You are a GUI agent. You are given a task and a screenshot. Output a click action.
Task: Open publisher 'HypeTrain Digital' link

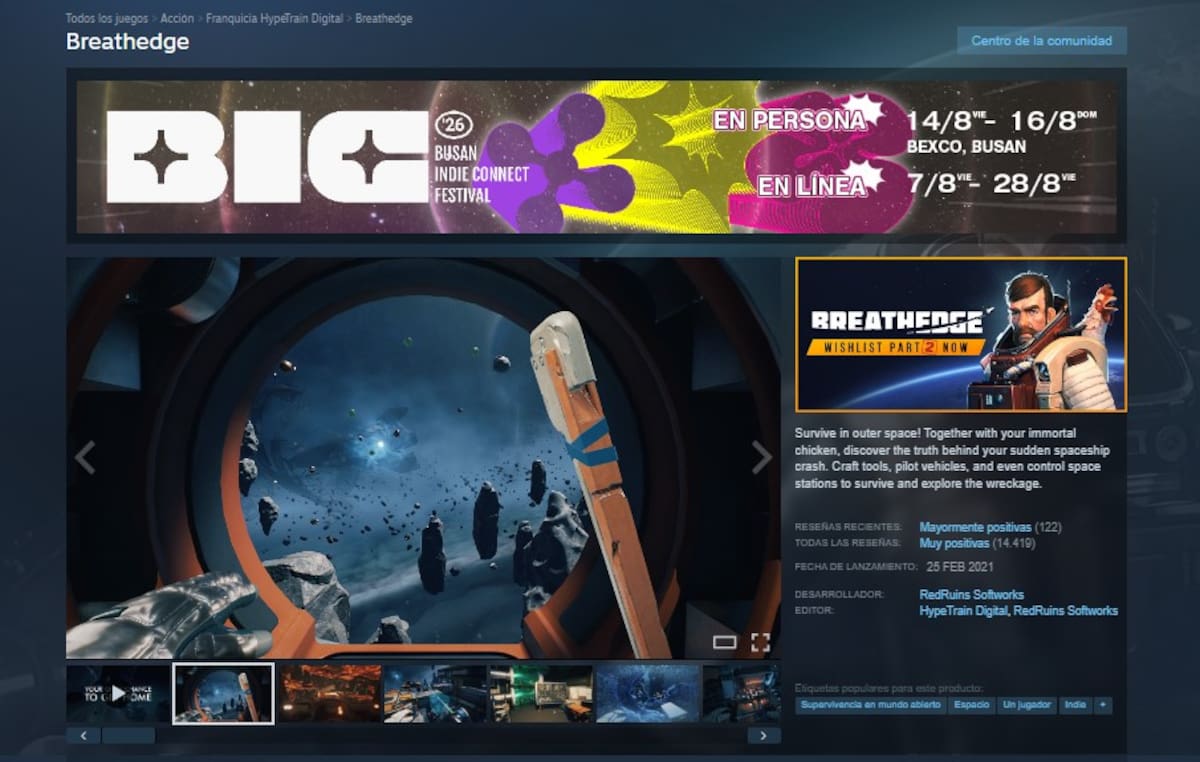[x=963, y=610]
